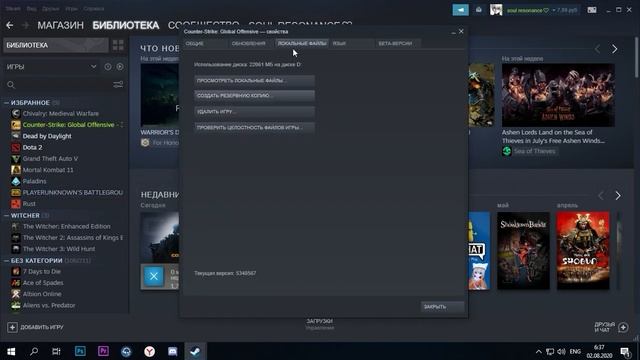
Task: Click УДАЛИТЬ ИГРУ button
Action: click(254, 111)
